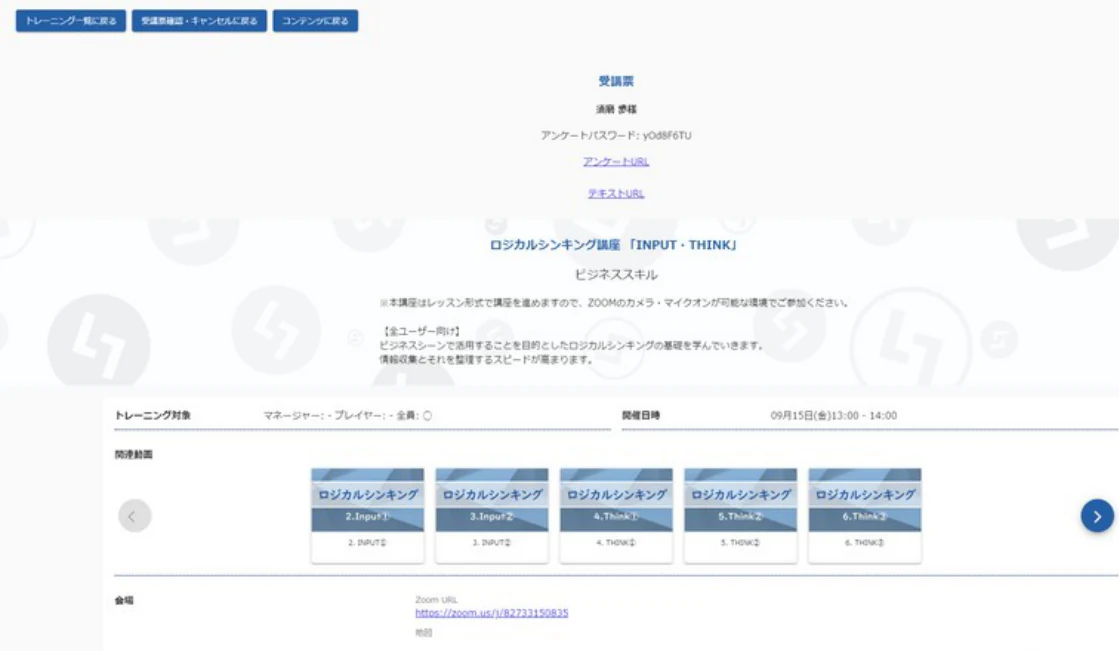Click the 会場 label
Viewport: 1119px width, 651px height.
[124, 600]
